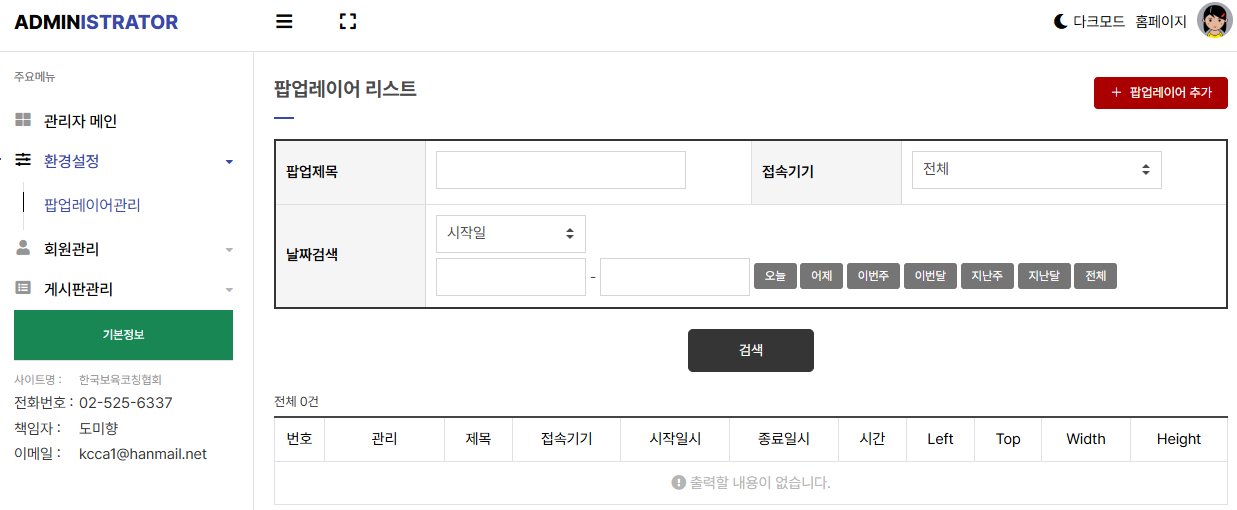The height and width of the screenshot is (510, 1237).
Task: Click the 회원관리 person icon
Action: (23, 248)
